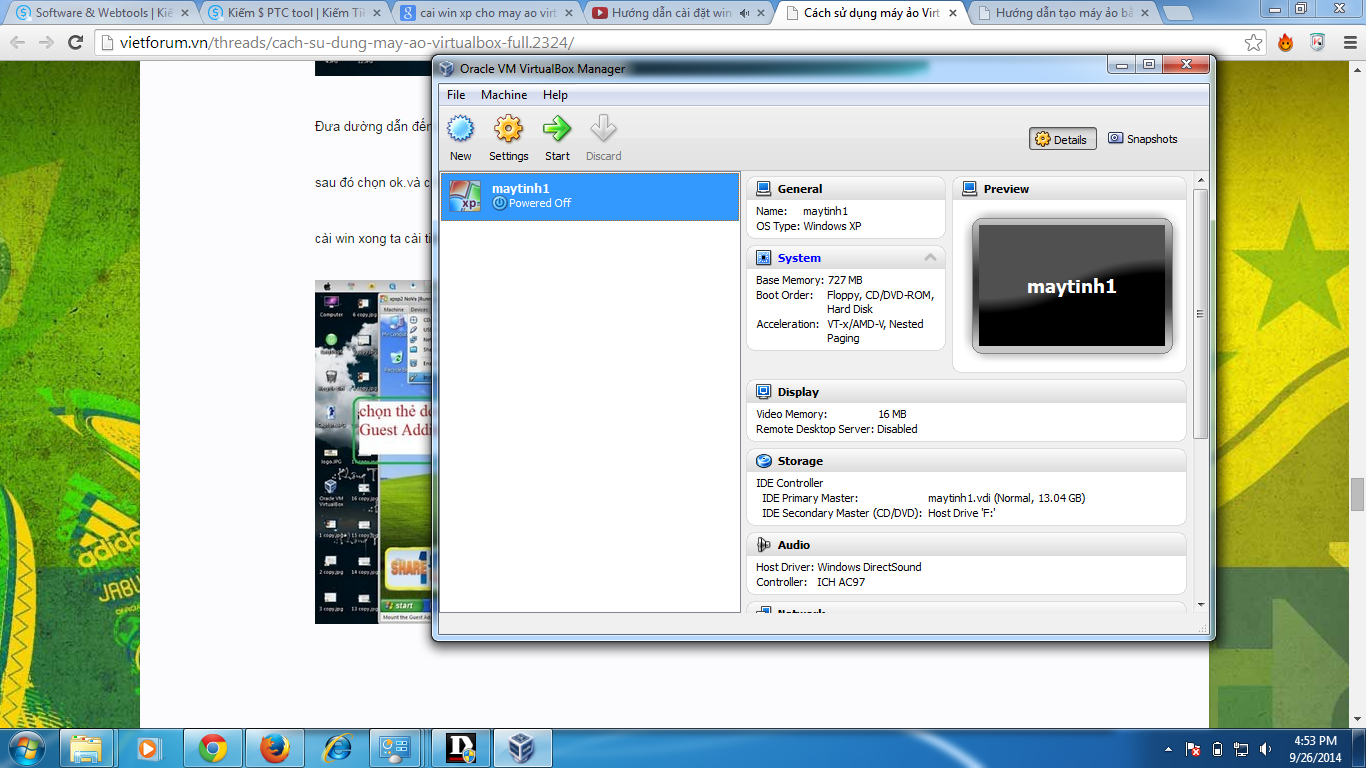Bookmark the page with the star icon
This screenshot has width=1366, height=768.
coord(1253,42)
